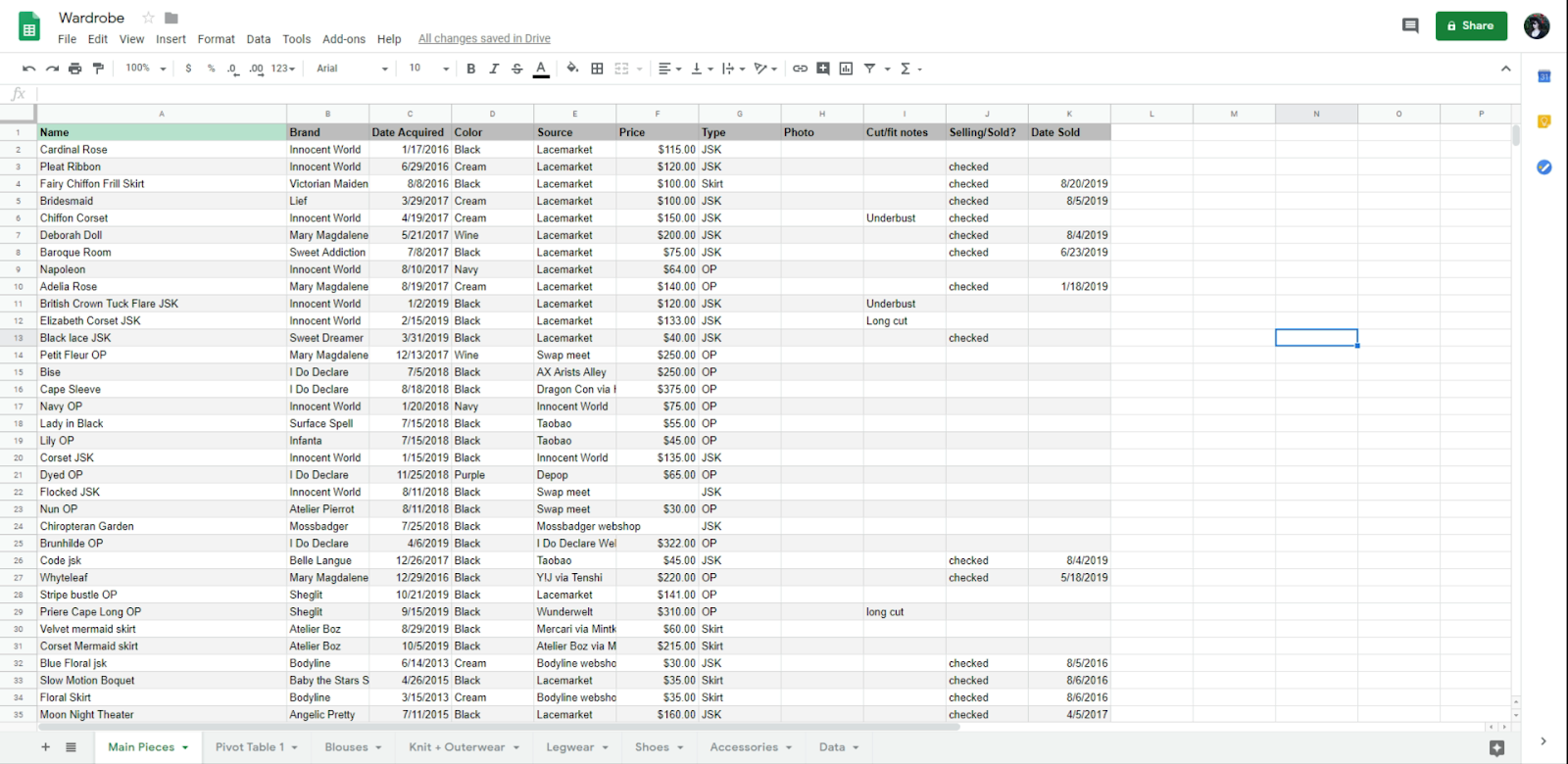1568x764 pixels.
Task: Switch to the Blouses sheet tab
Action: coord(353,747)
